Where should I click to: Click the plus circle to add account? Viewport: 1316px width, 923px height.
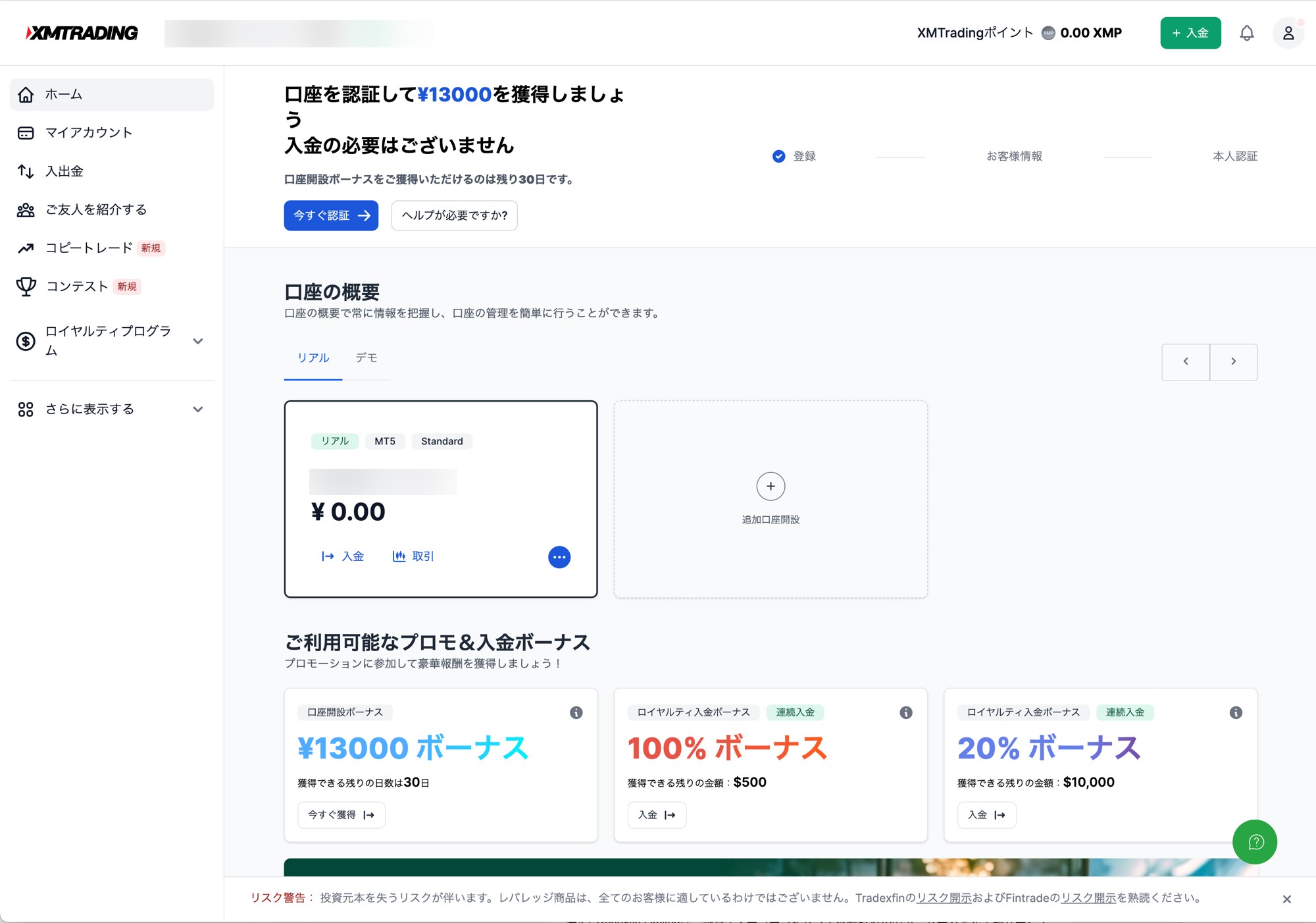(x=771, y=487)
